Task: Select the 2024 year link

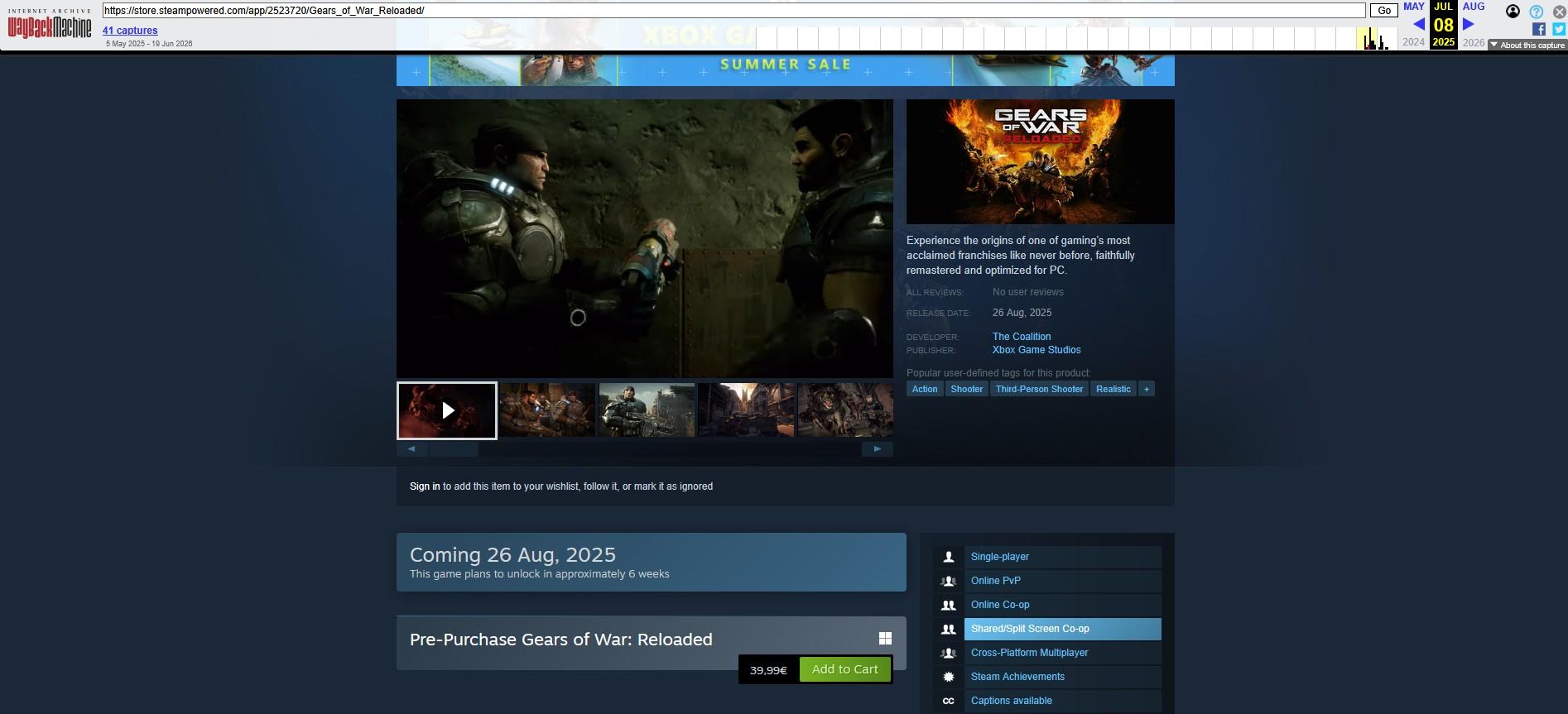Action: tap(1414, 42)
